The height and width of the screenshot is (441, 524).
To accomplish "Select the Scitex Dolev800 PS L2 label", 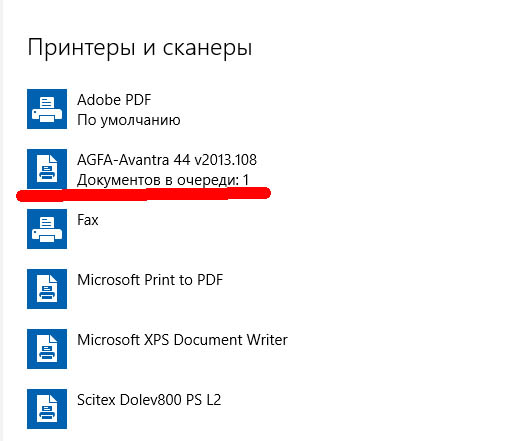I will 149,400.
